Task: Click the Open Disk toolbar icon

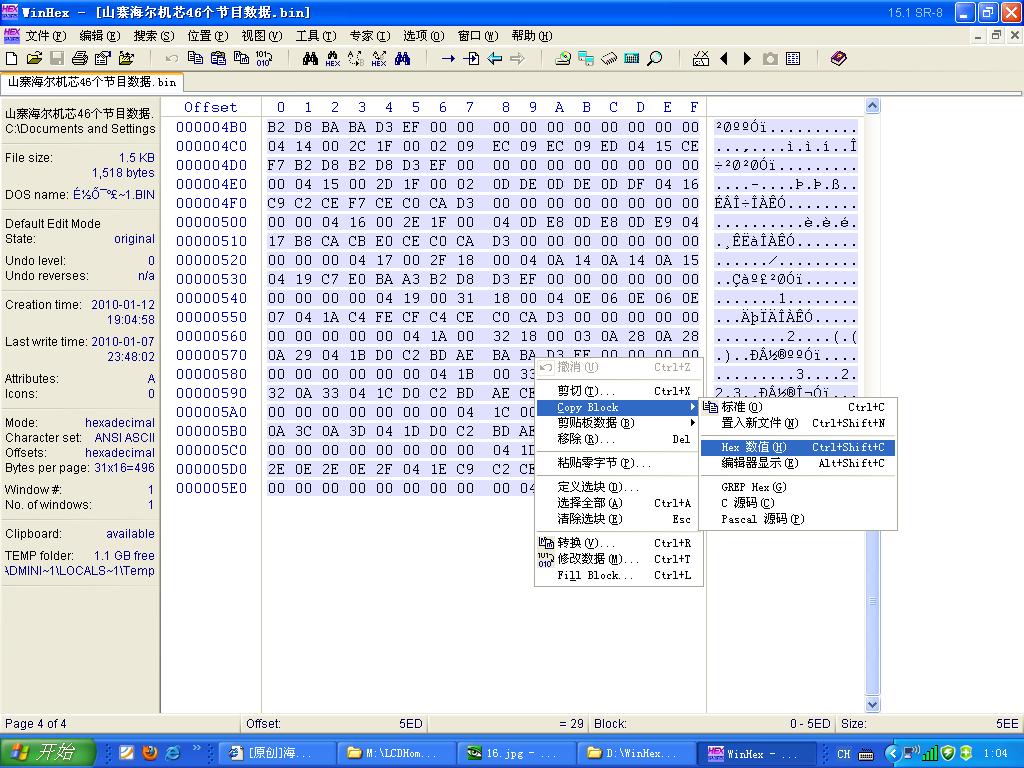Action: pos(563,59)
